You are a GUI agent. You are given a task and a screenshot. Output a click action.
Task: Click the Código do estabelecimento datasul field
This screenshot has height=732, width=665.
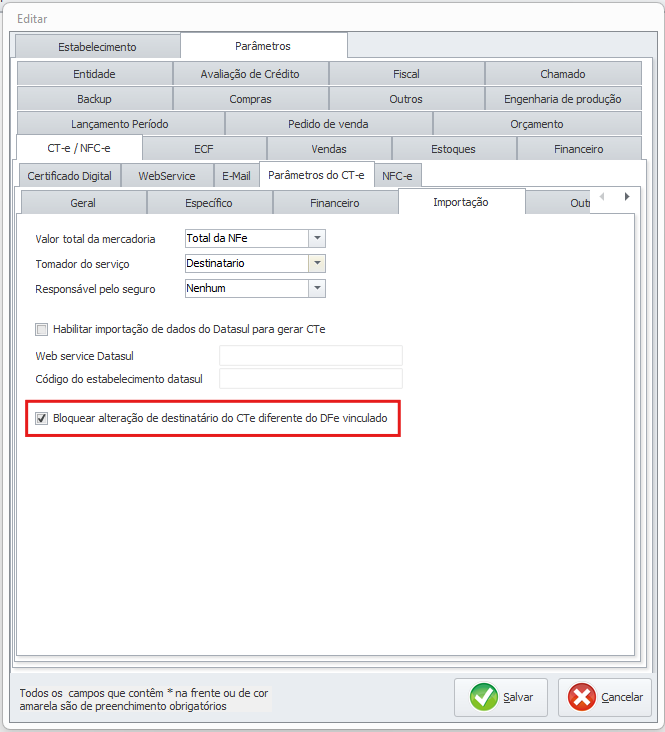[x=310, y=378]
